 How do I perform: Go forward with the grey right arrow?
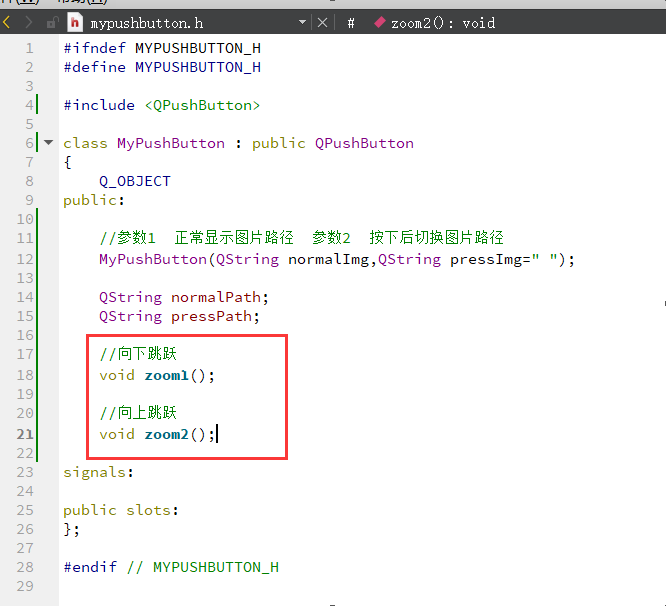pyautogui.click(x=28, y=22)
